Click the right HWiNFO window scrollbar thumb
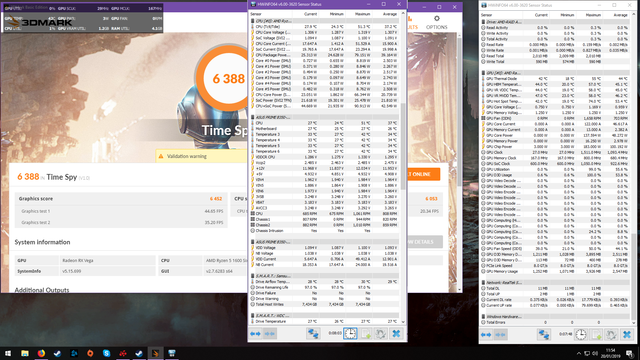The height and width of the screenshot is (360, 640). click(x=634, y=278)
